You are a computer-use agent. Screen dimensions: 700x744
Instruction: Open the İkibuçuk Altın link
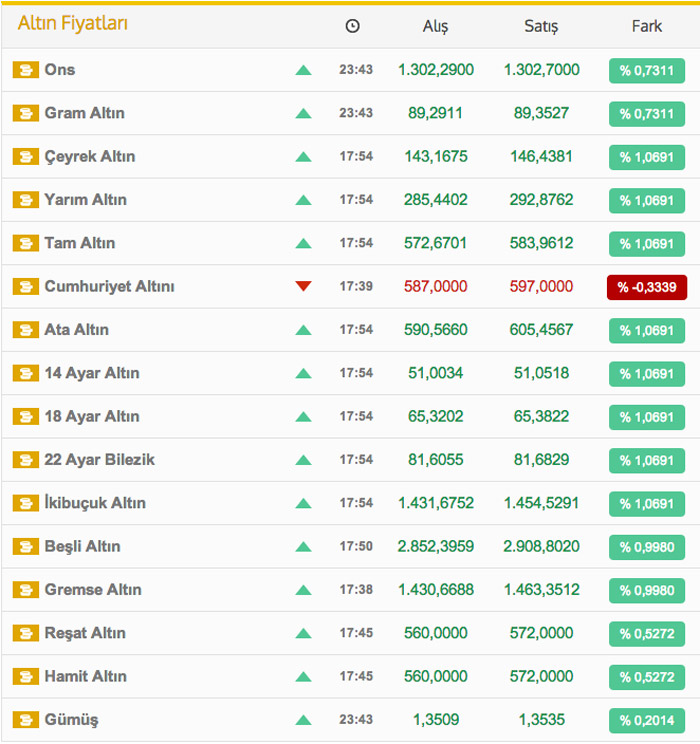point(95,503)
